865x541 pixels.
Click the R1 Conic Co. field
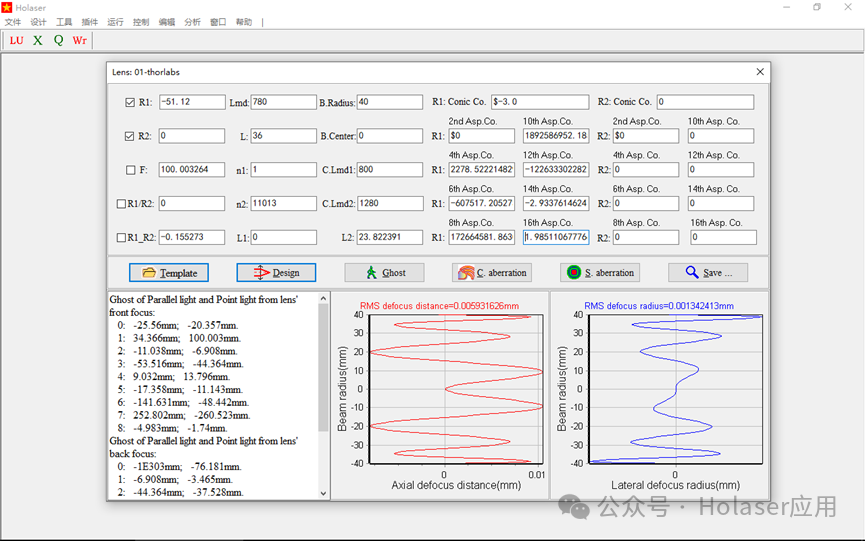coord(540,102)
